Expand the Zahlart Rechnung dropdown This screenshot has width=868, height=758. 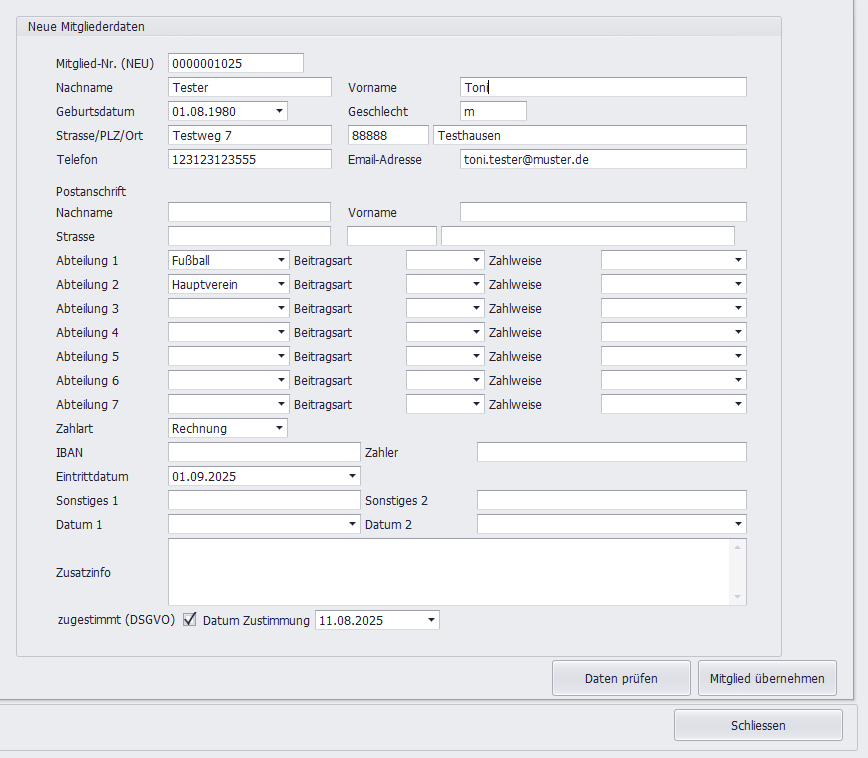tap(278, 428)
